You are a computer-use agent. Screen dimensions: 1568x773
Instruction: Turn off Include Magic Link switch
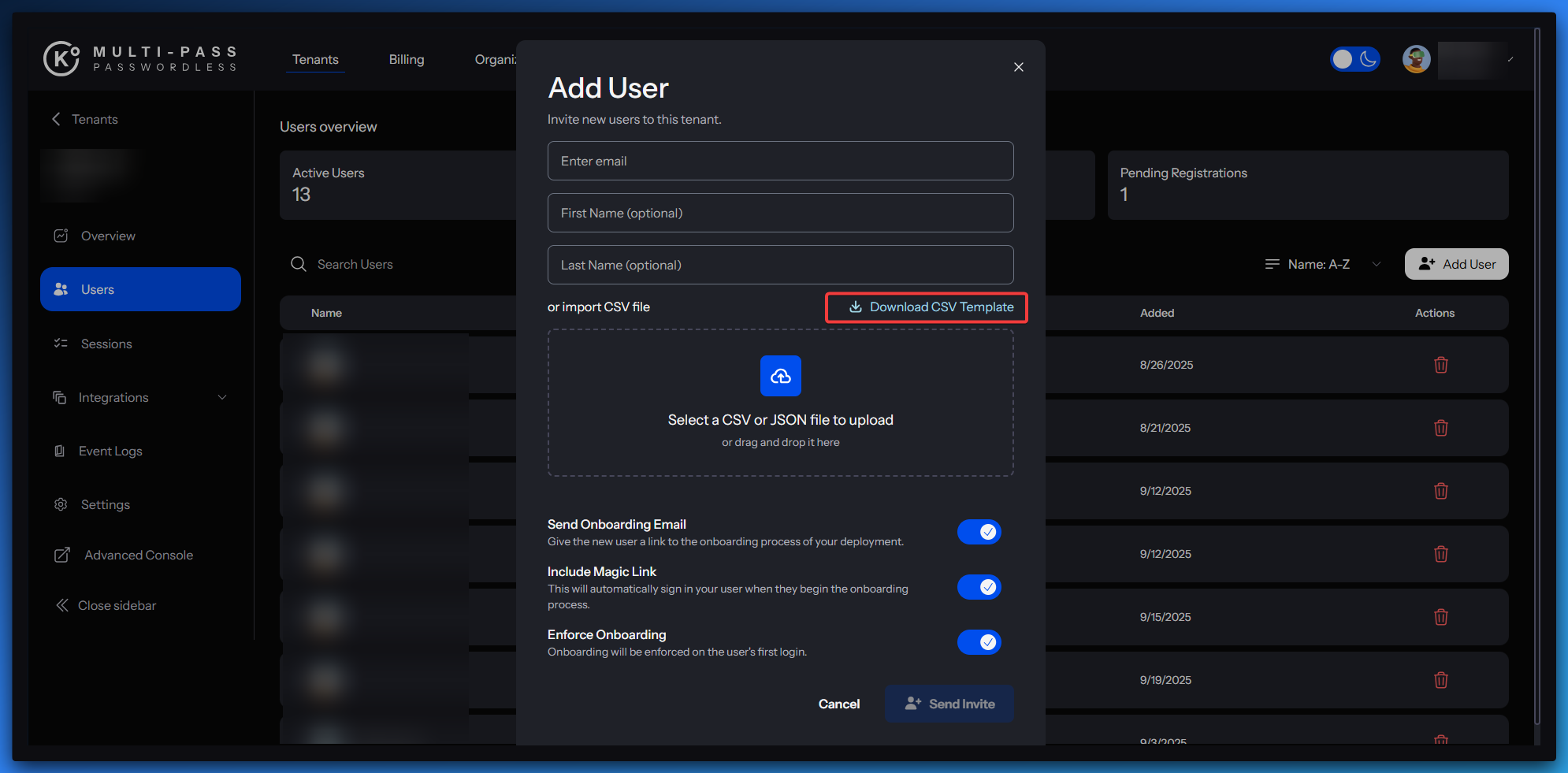click(x=979, y=587)
